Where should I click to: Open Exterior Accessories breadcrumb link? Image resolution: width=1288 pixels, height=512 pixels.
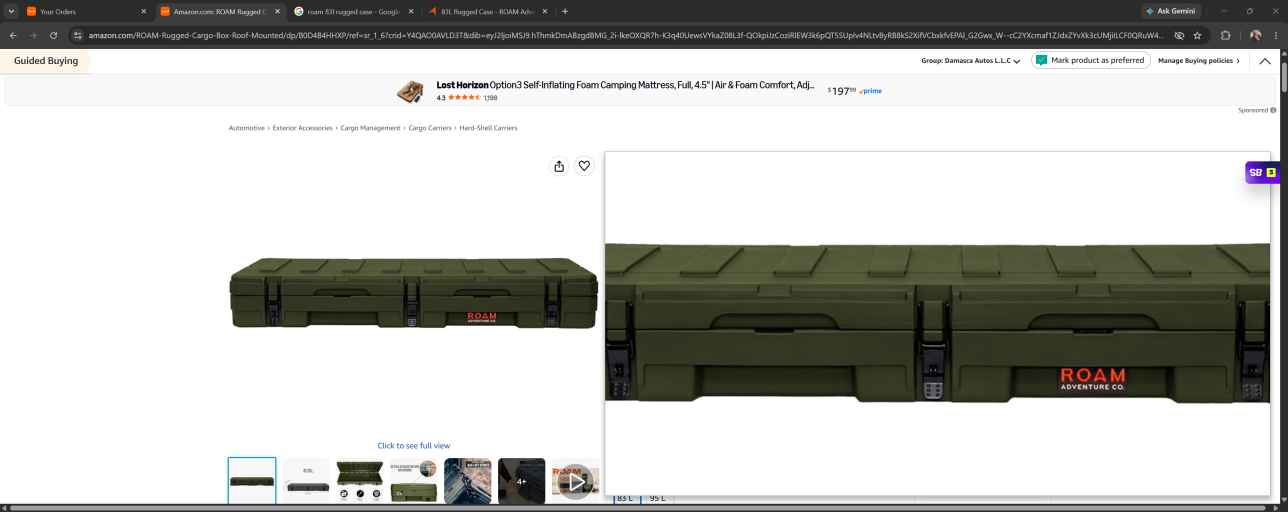(x=302, y=128)
